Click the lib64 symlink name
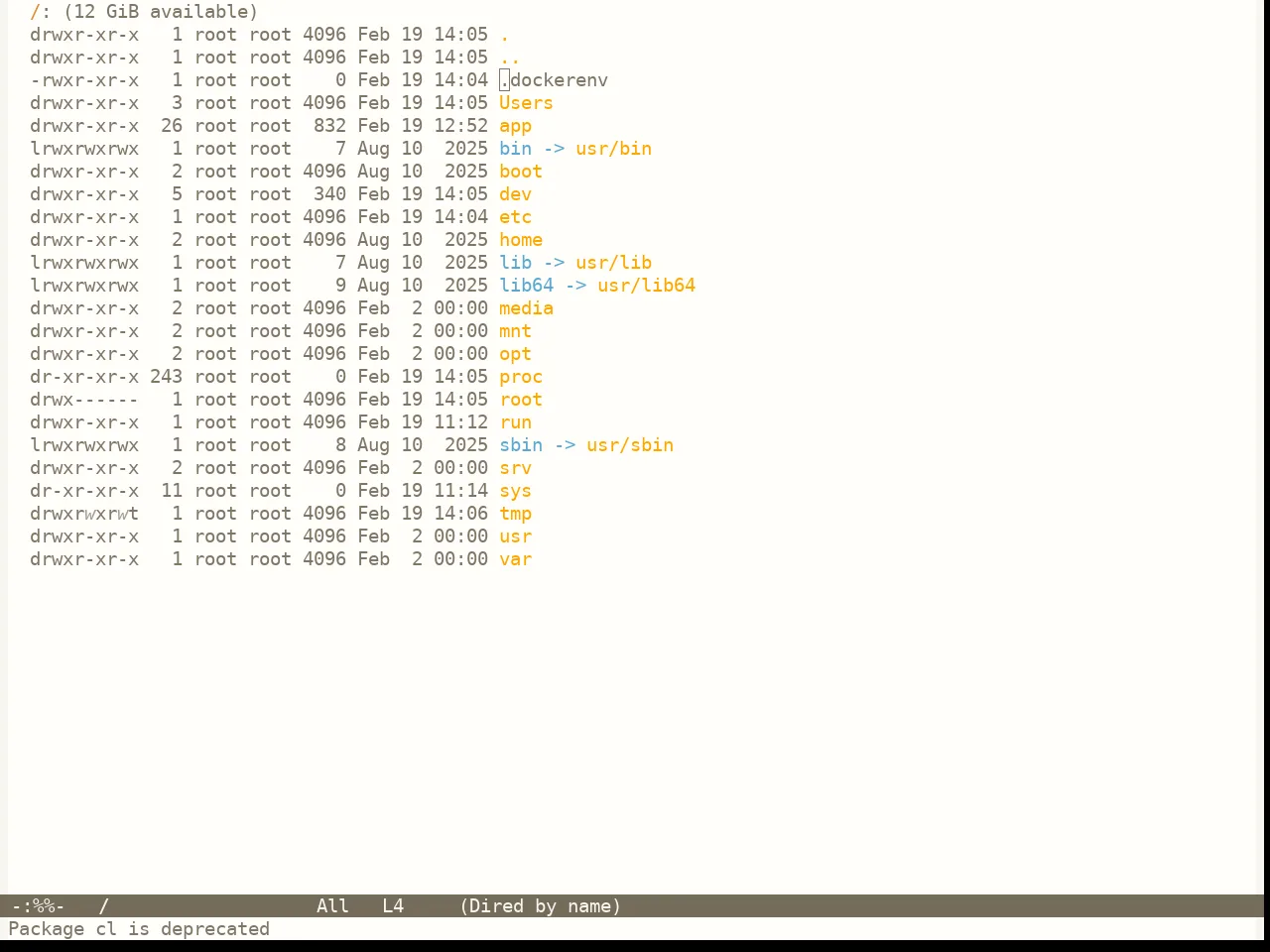This screenshot has width=1270, height=952. [x=526, y=286]
